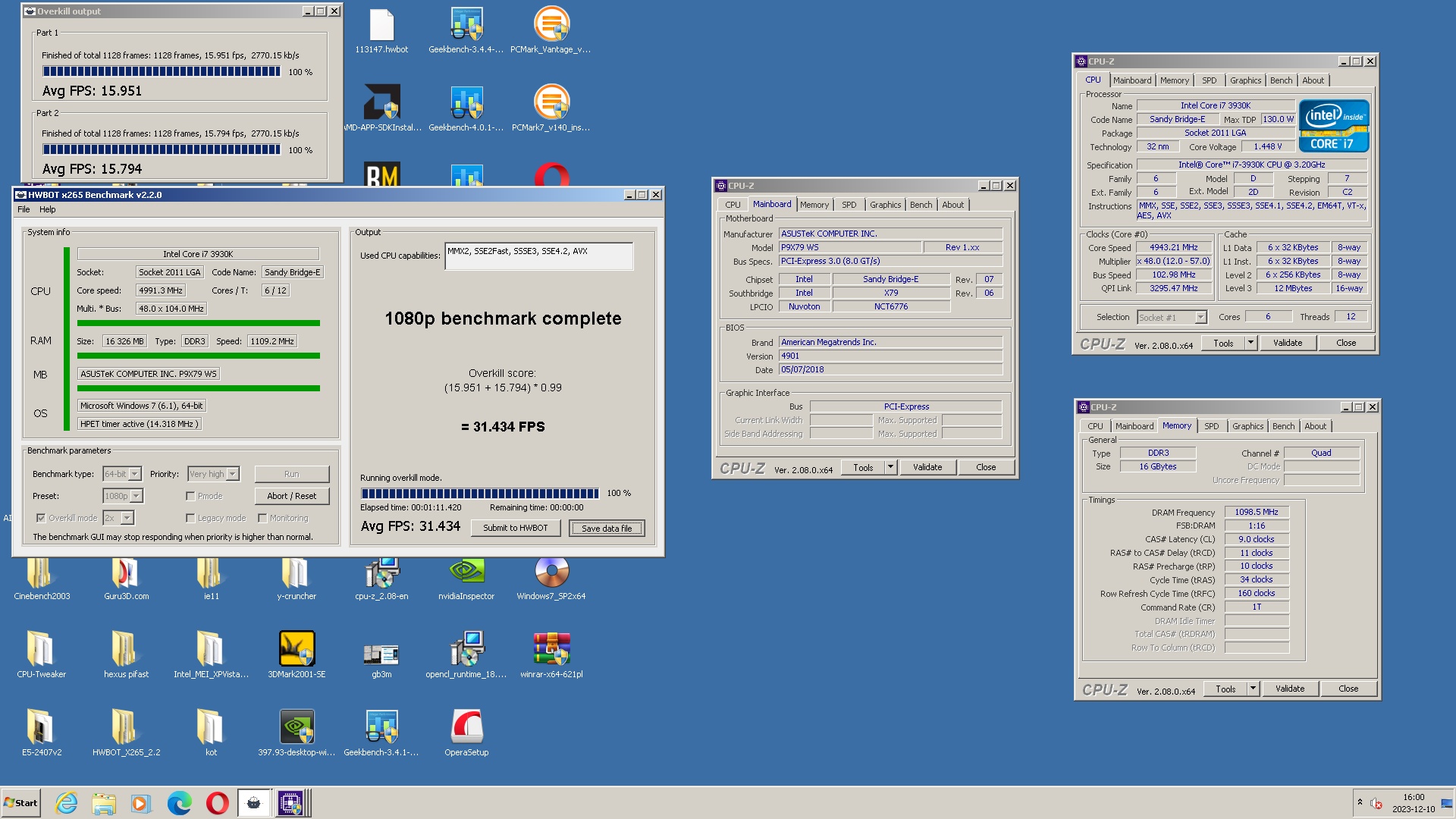Click Part 1 progress bar in Overkill output

click(162, 72)
